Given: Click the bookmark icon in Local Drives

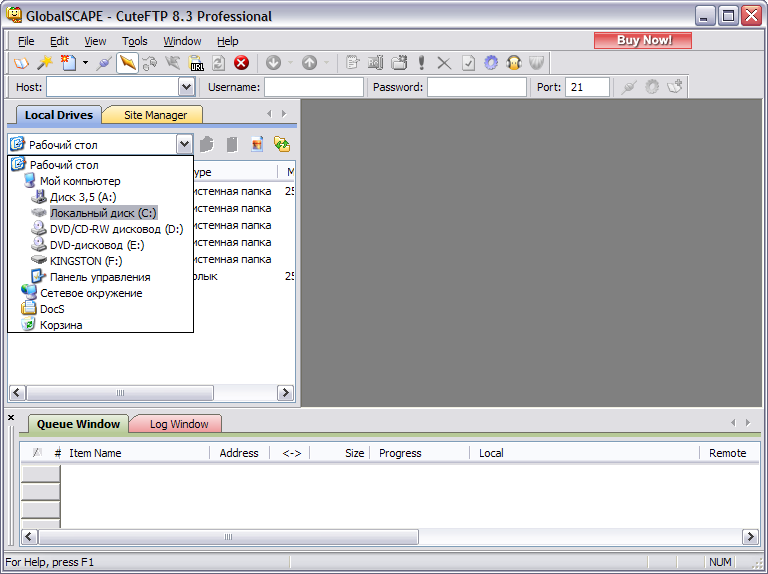Looking at the screenshot, I should point(257,144).
